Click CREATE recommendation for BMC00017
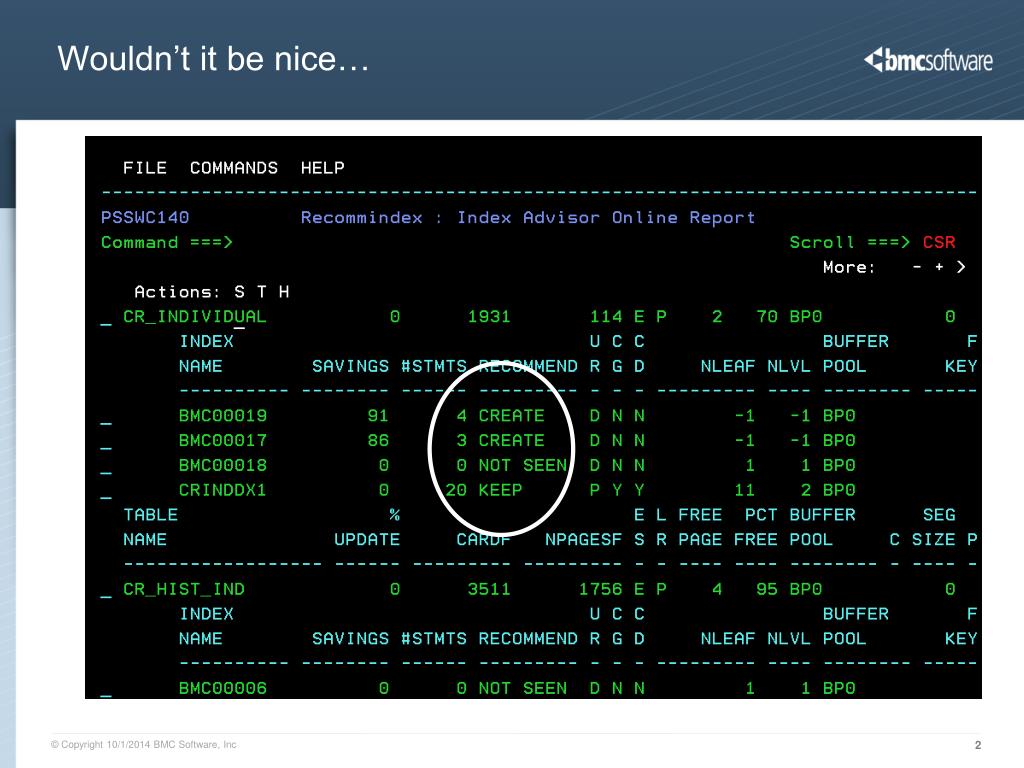1024x768 pixels. tap(511, 440)
